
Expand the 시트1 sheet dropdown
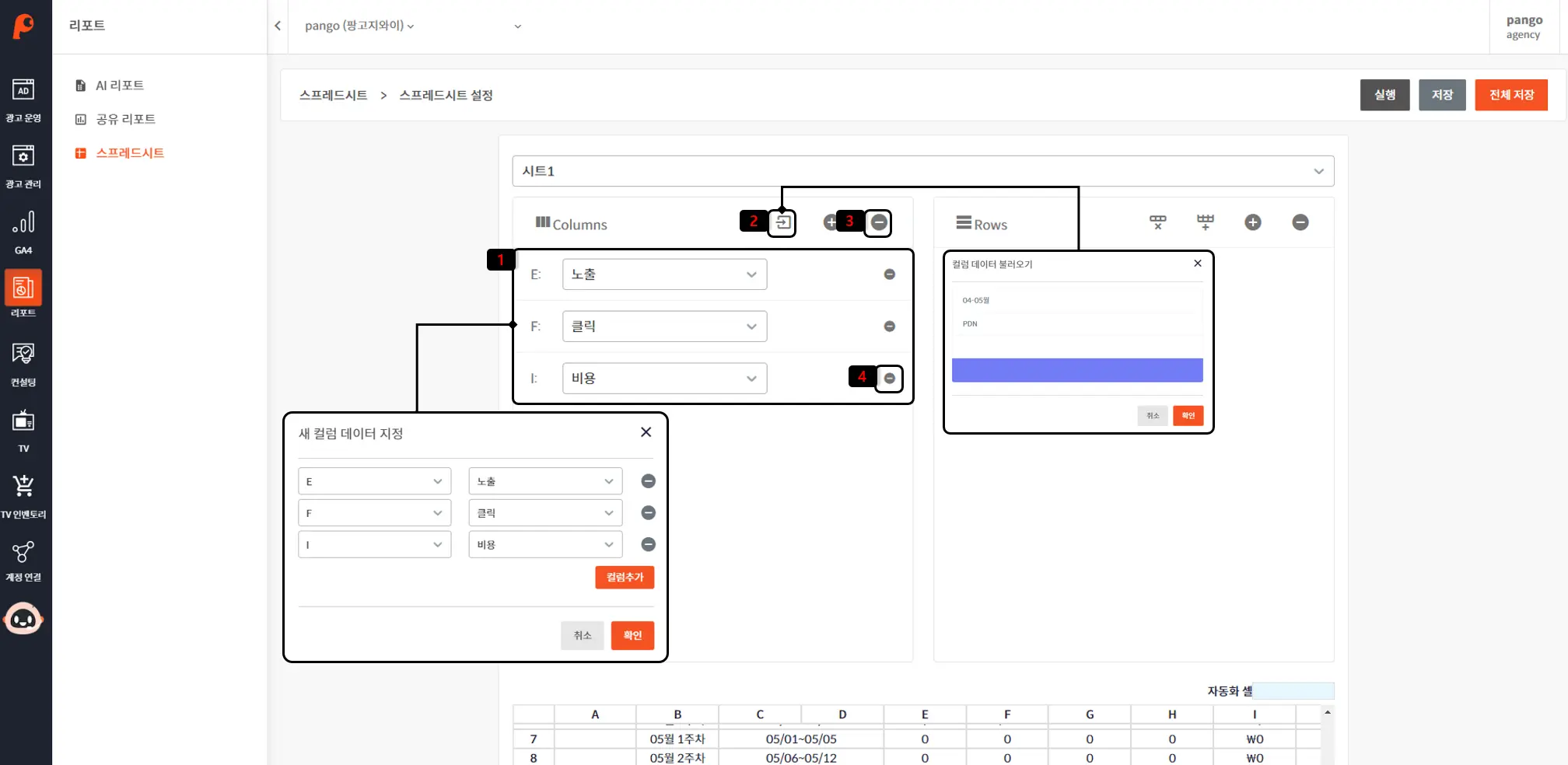click(x=922, y=171)
